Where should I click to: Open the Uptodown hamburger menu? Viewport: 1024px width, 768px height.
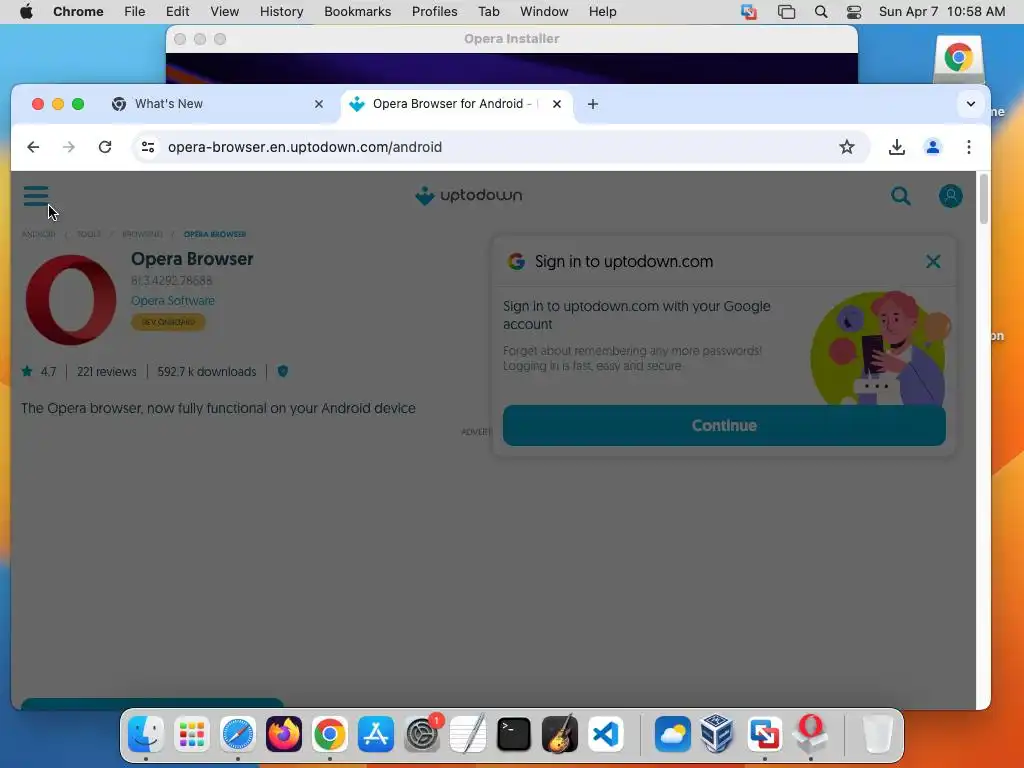(36, 195)
